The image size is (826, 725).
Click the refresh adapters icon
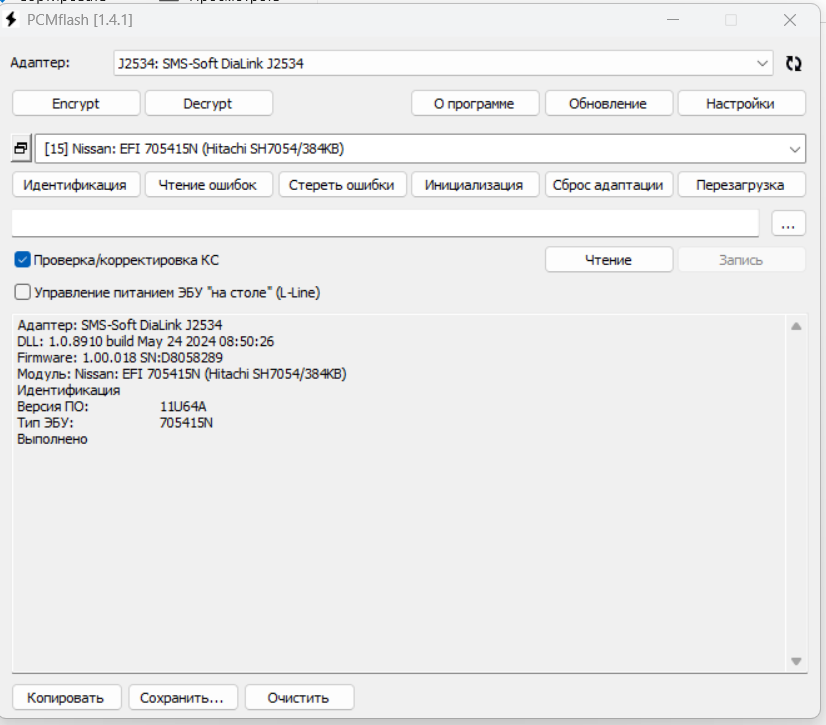[x=793, y=63]
